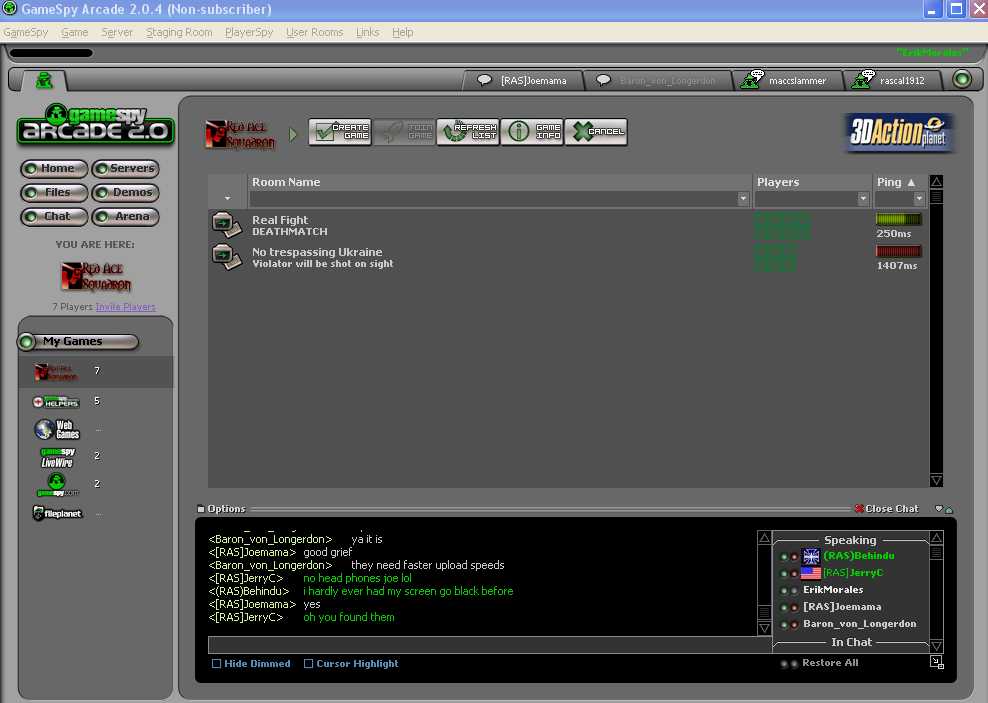Click the expand chat window icon
The width and height of the screenshot is (988, 703).
click(x=936, y=662)
